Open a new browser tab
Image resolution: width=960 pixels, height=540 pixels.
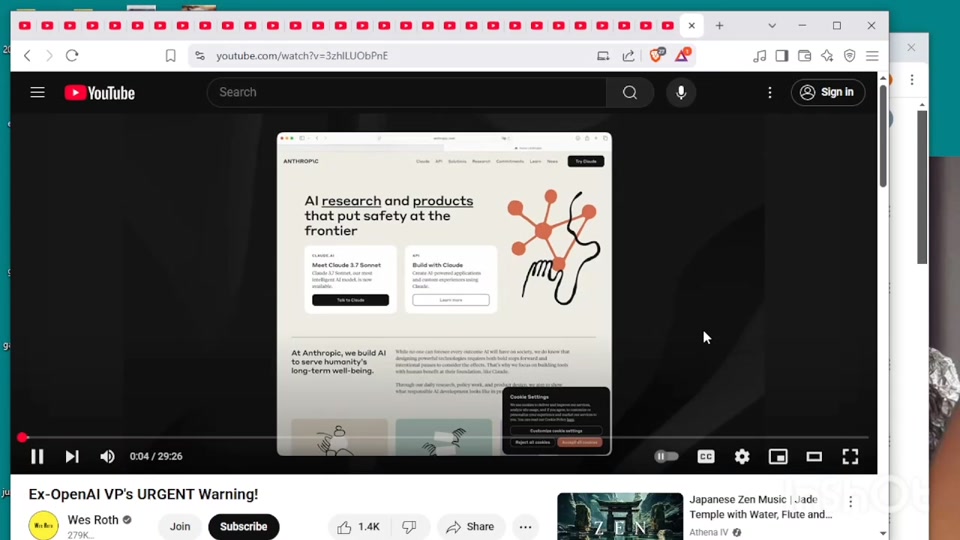[719, 25]
